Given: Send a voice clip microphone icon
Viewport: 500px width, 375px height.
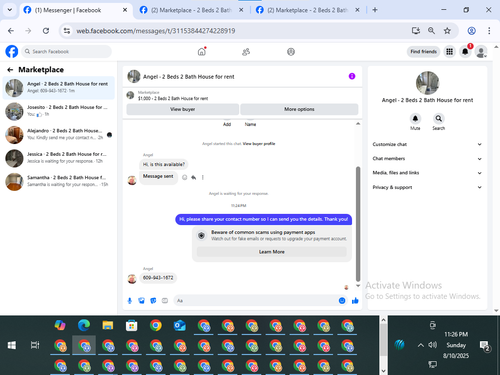Looking at the screenshot, I should click(x=130, y=301).
